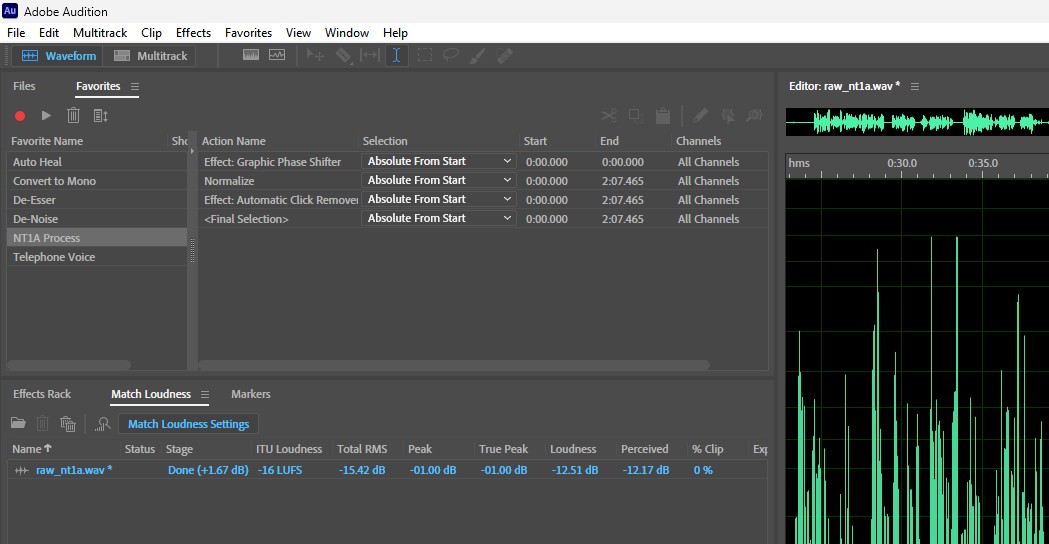Switch to Waveform view

60,56
